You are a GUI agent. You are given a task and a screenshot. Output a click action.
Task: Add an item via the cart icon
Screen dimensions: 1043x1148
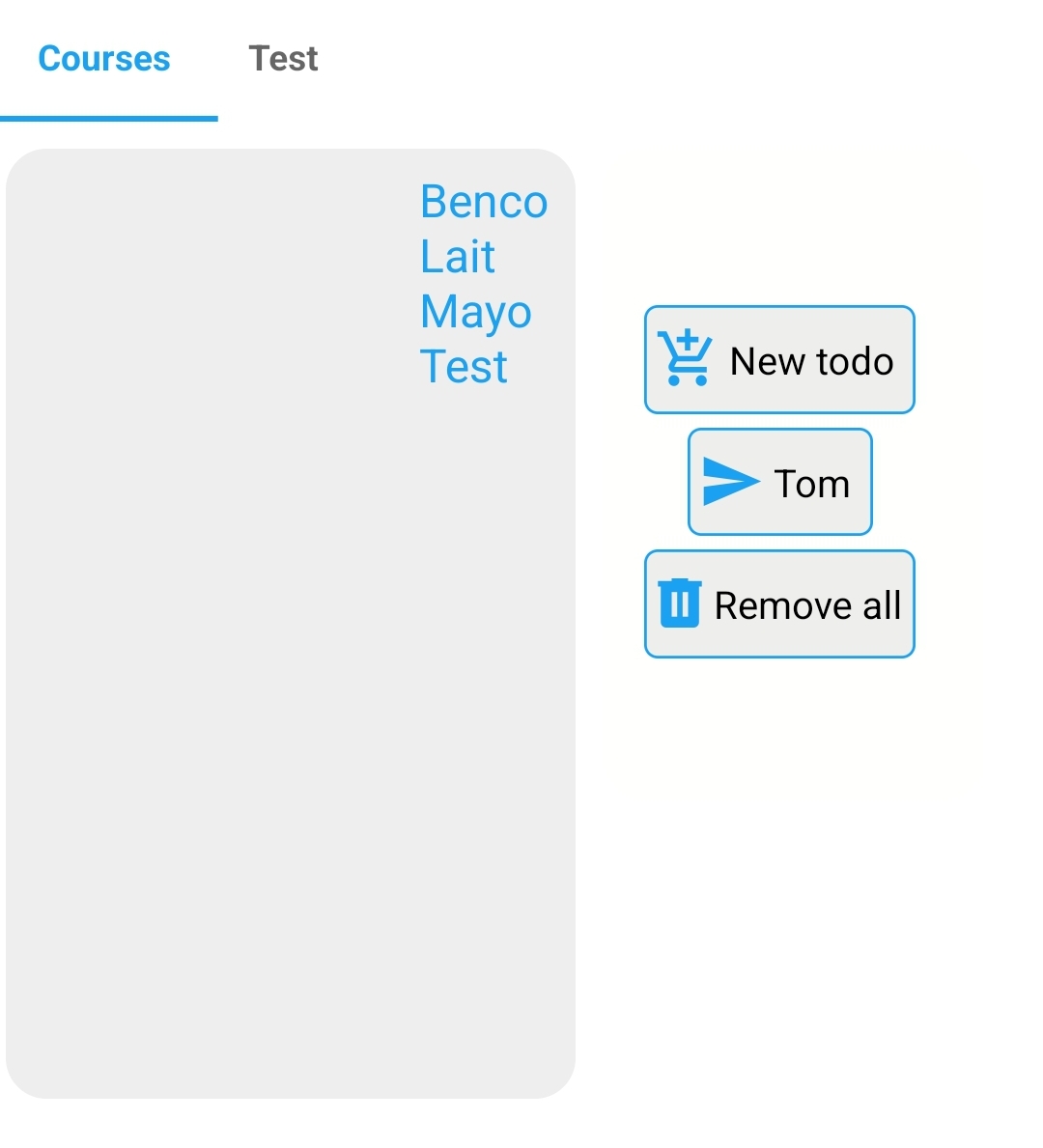pyautogui.click(x=685, y=358)
